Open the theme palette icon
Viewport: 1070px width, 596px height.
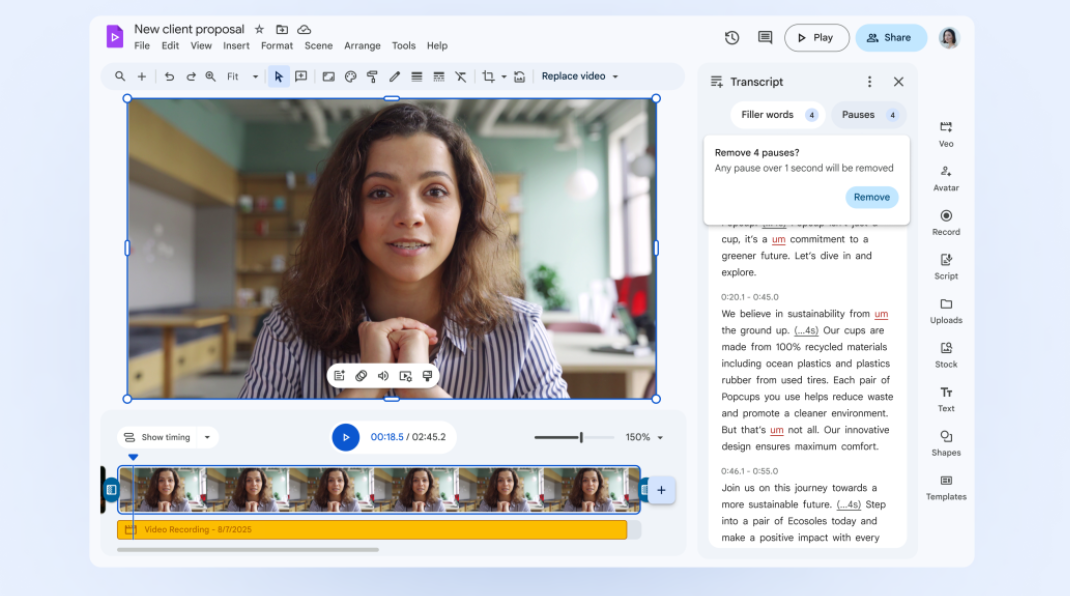pos(351,76)
